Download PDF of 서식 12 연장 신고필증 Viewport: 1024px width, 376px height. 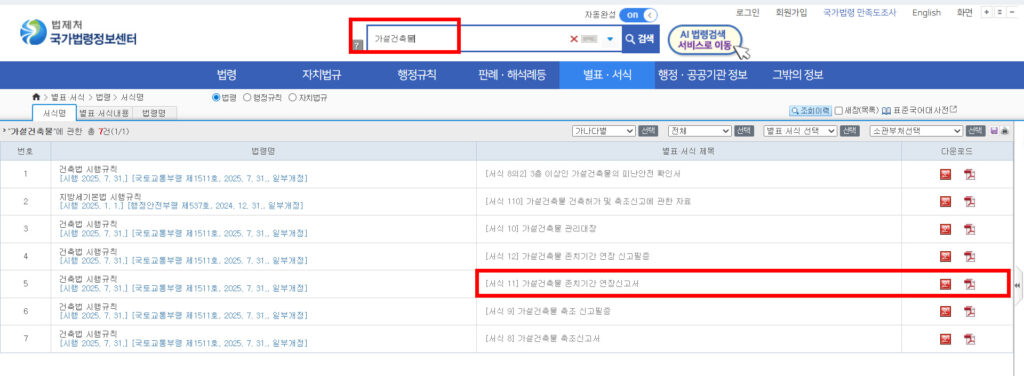[969, 257]
